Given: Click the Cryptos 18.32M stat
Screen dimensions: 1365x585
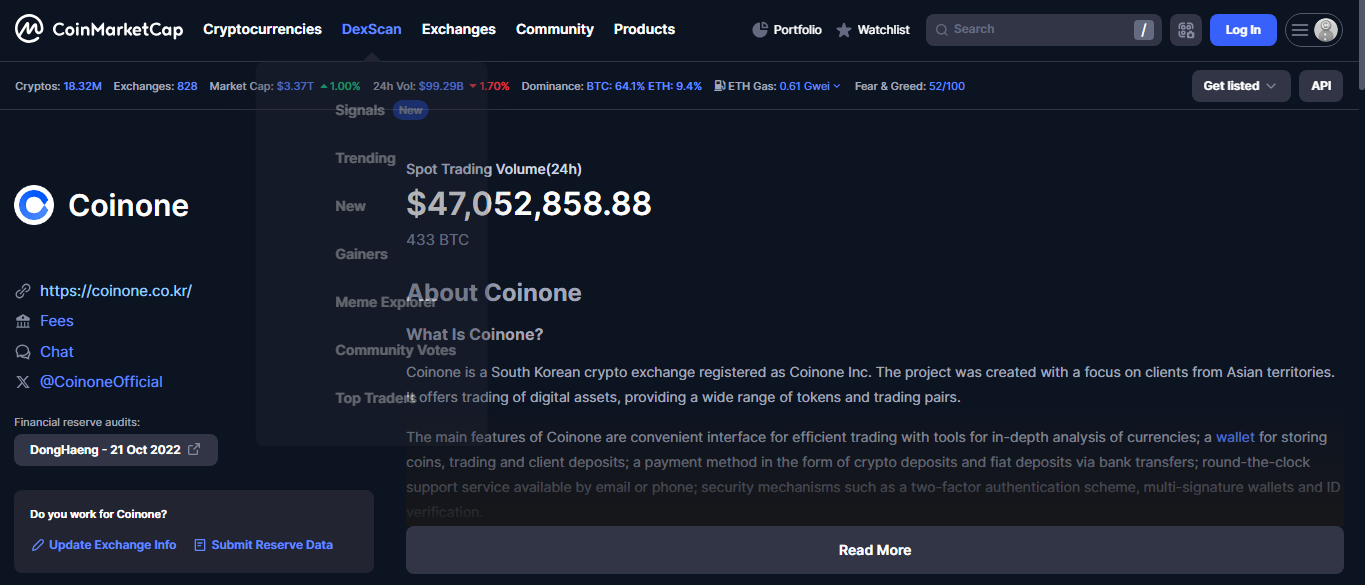Looking at the screenshot, I should [58, 86].
